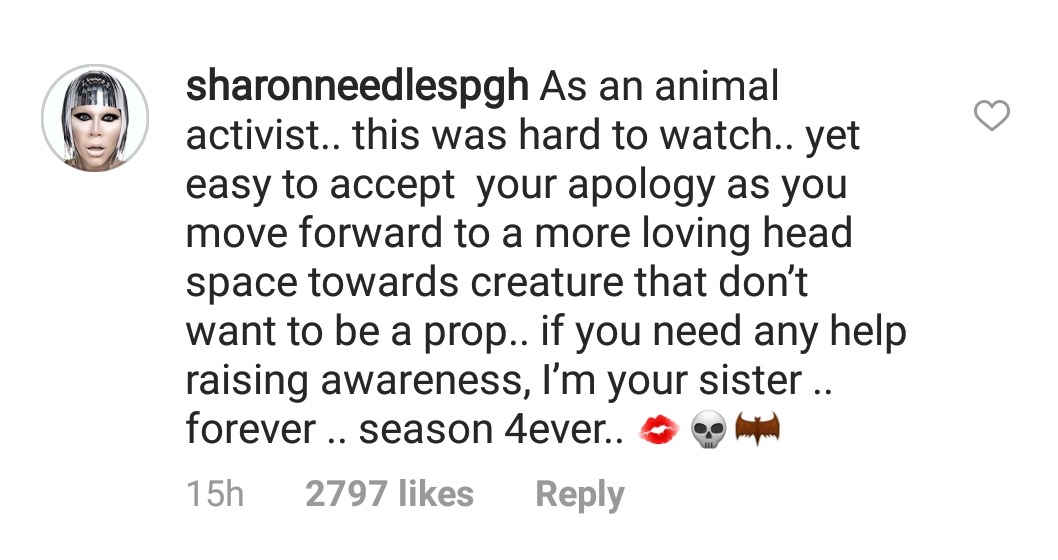Open the sharonneedlespgh username link

point(357,87)
